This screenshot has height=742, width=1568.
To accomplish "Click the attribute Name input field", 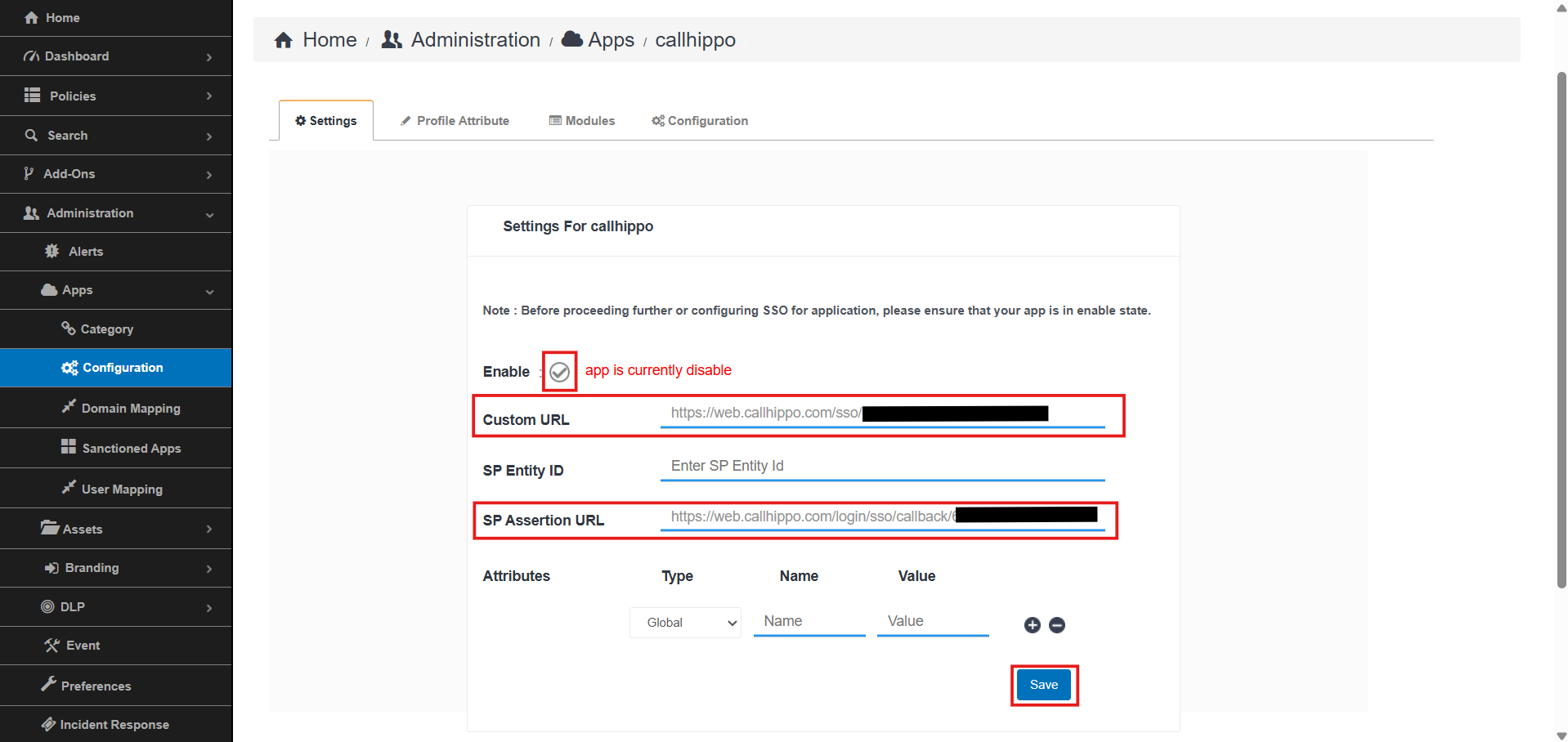I will 809,622.
